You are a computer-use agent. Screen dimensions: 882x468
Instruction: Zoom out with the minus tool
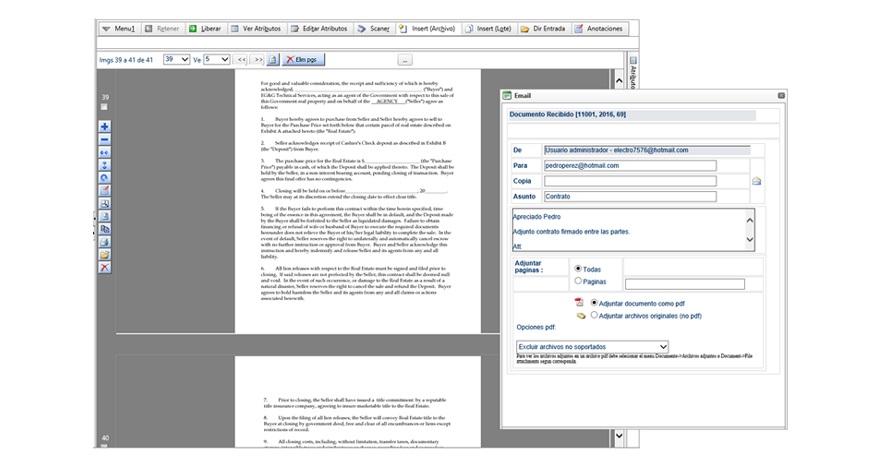[x=105, y=140]
